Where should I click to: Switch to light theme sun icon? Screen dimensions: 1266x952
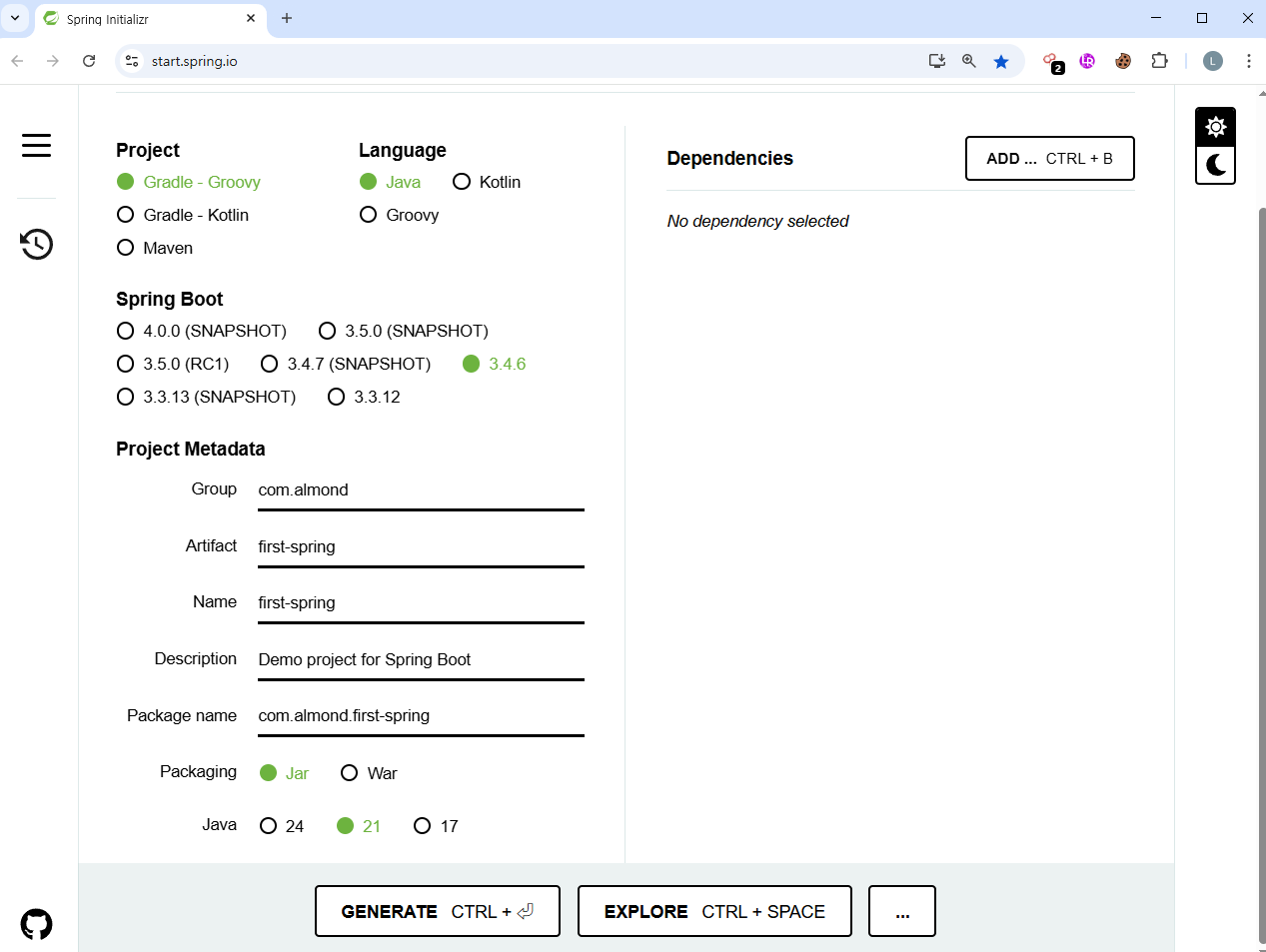click(1215, 127)
